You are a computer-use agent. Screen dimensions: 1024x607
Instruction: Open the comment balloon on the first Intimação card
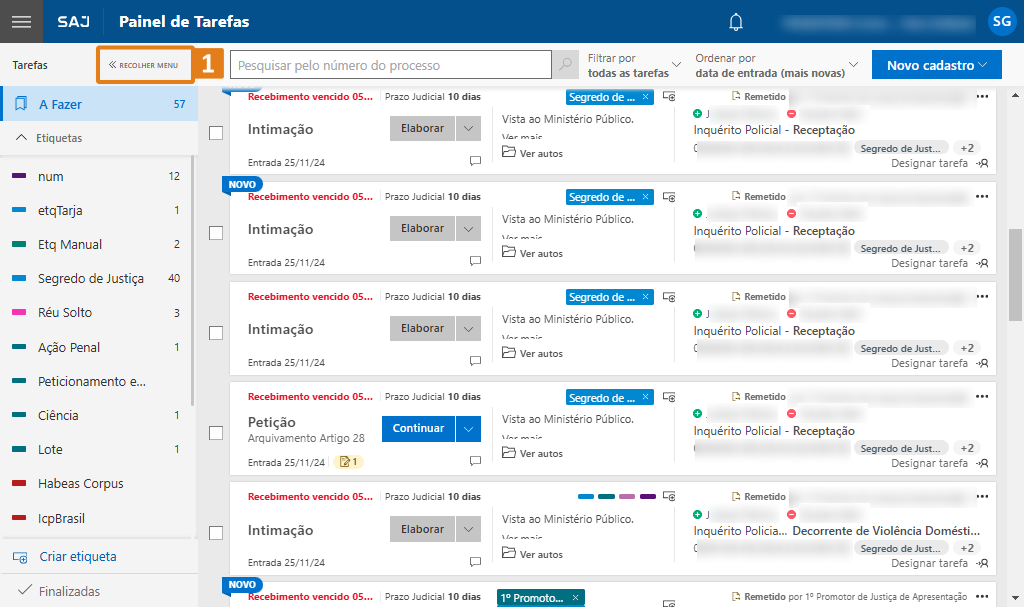(x=474, y=160)
